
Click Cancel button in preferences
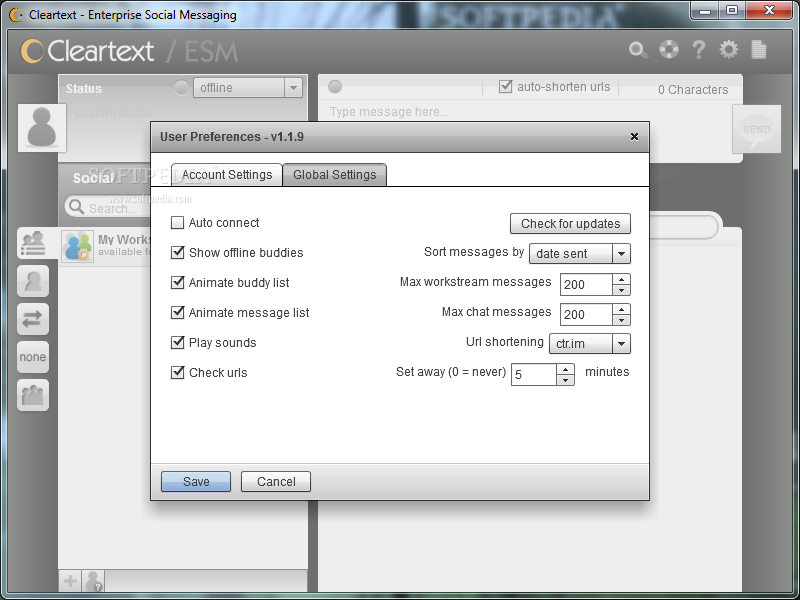[276, 482]
